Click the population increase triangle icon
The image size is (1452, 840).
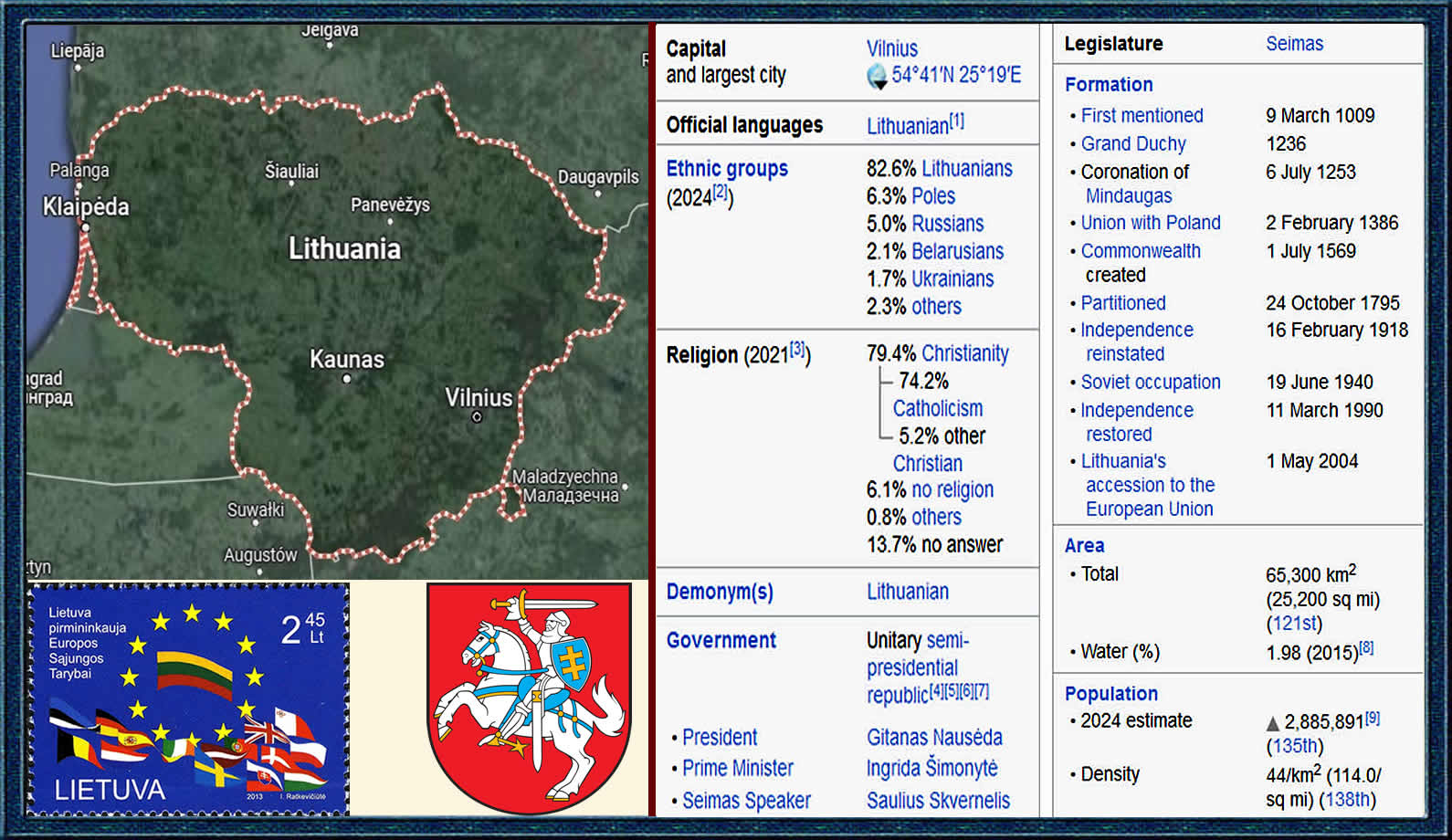pos(1273,724)
